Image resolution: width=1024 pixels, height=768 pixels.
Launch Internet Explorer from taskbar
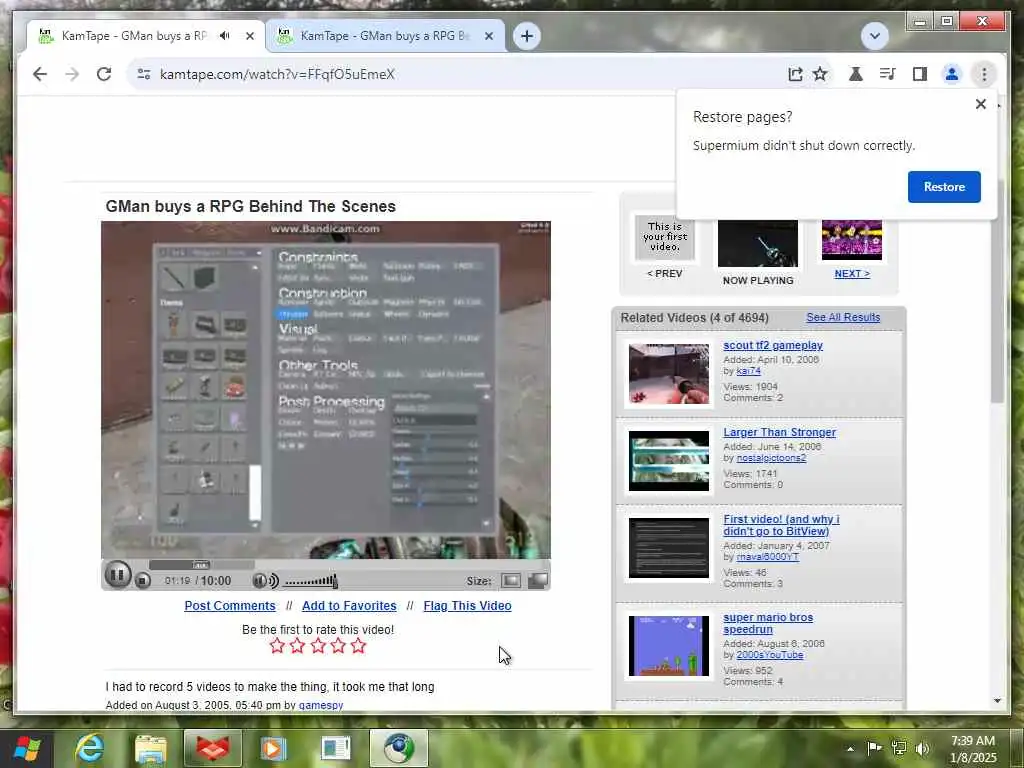pyautogui.click(x=88, y=749)
